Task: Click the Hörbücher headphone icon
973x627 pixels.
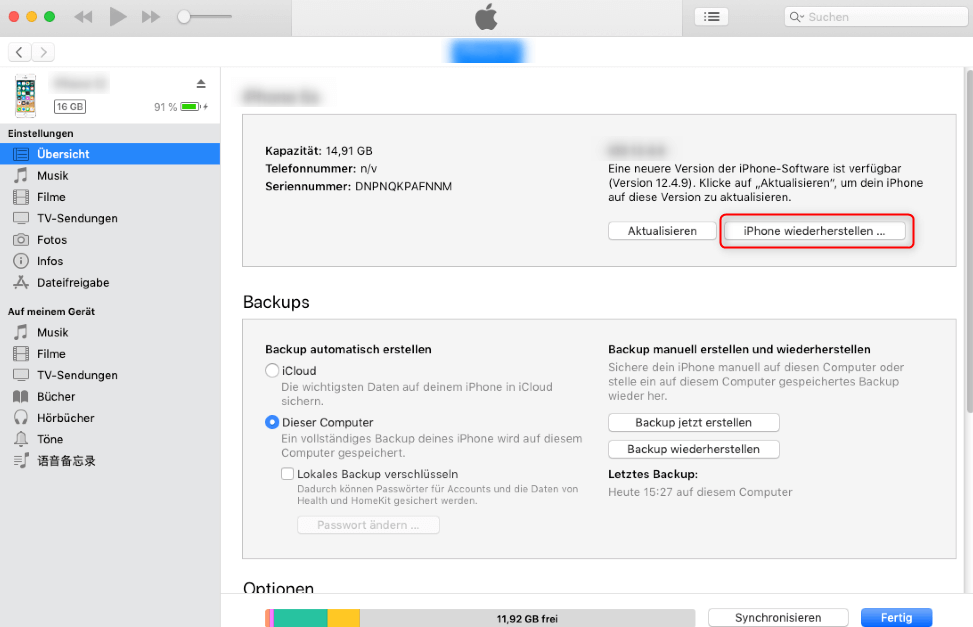Action: [21, 418]
